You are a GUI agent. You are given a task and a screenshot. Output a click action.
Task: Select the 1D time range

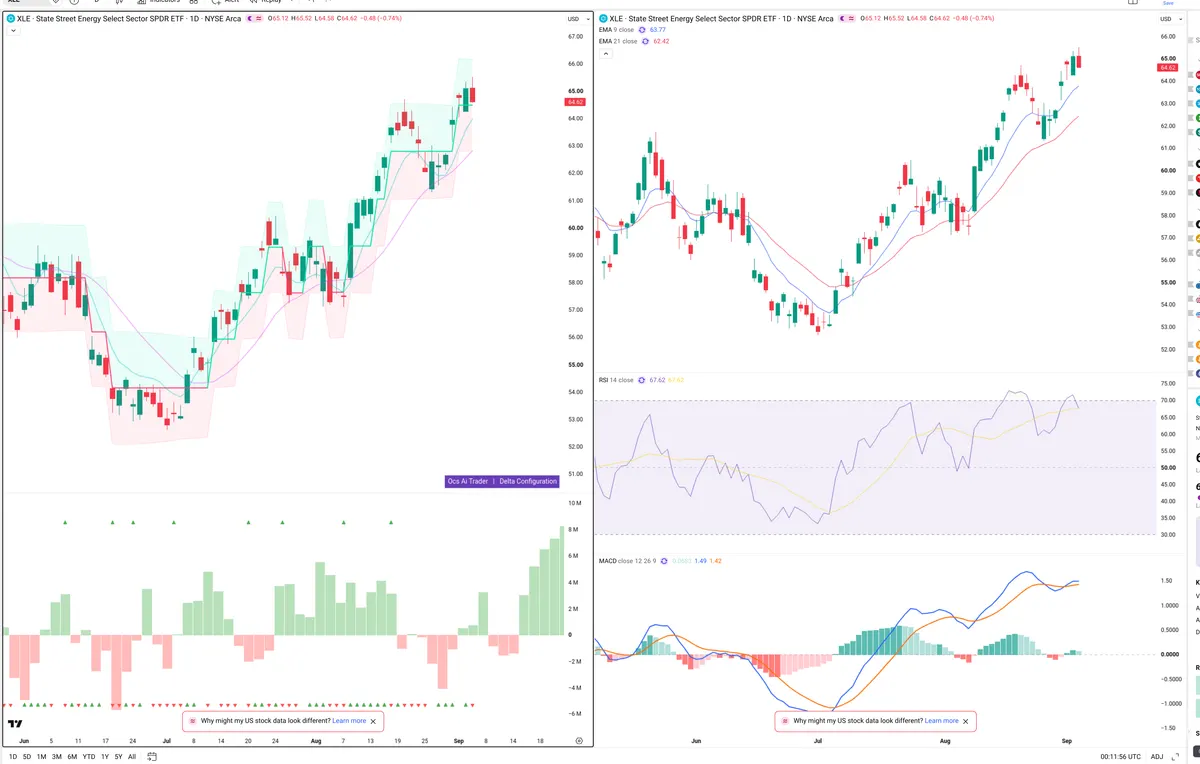tap(11, 756)
